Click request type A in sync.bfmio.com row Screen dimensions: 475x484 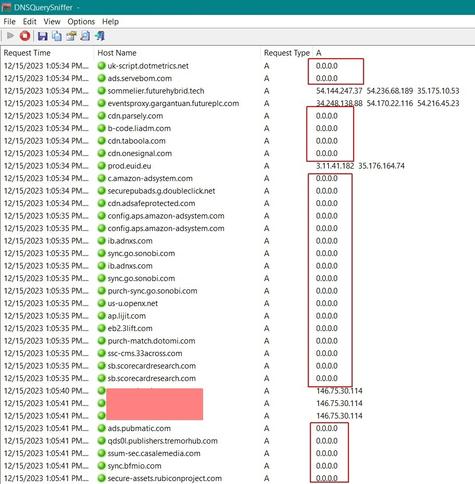point(266,466)
